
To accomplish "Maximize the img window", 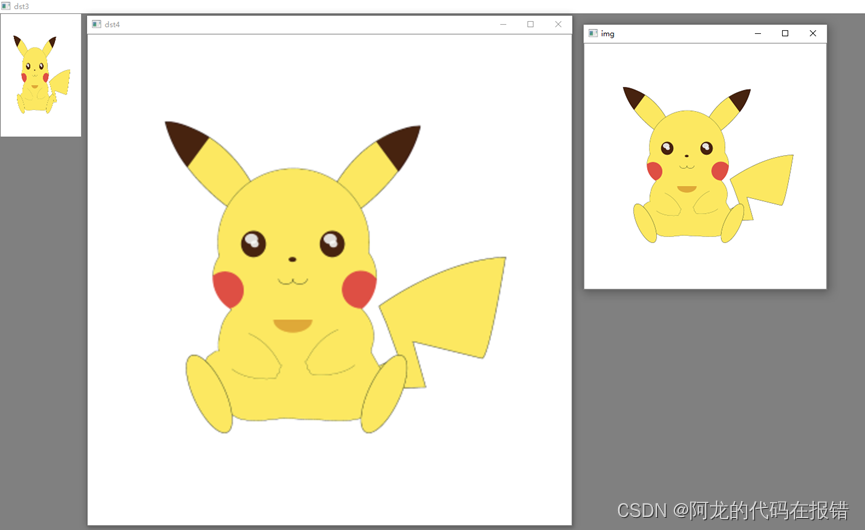I will [785, 33].
